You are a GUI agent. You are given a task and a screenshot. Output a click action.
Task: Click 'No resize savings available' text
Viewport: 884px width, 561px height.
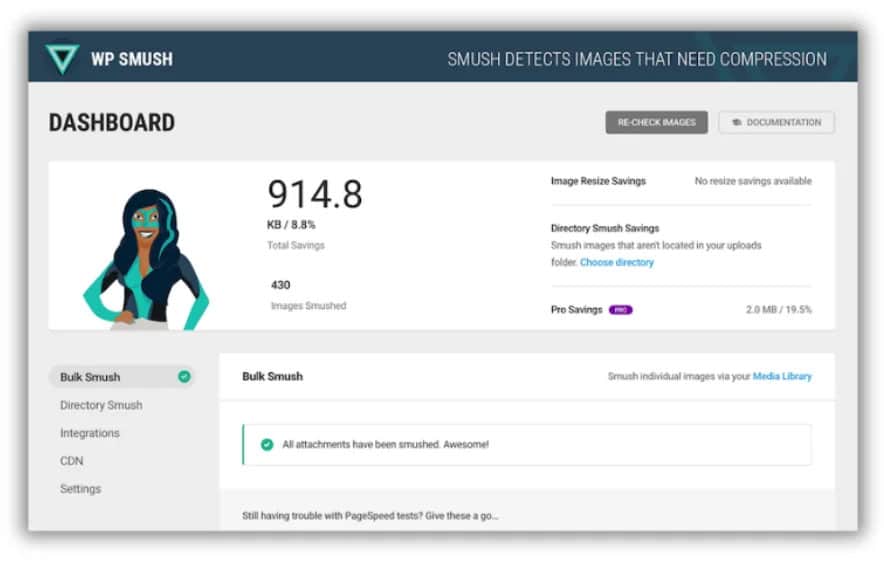click(753, 181)
